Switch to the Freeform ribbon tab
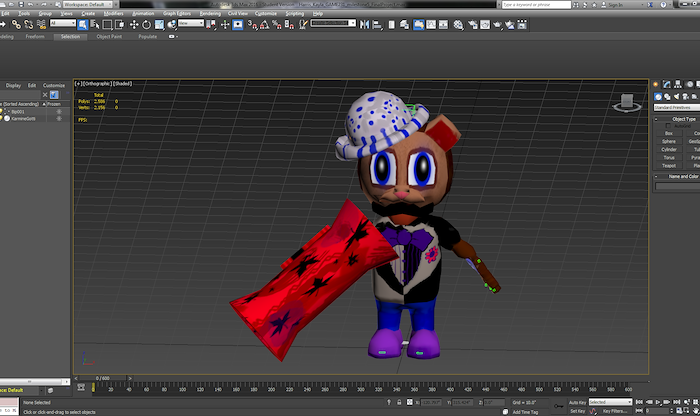Viewport: 700px width, 416px height. tap(35, 37)
